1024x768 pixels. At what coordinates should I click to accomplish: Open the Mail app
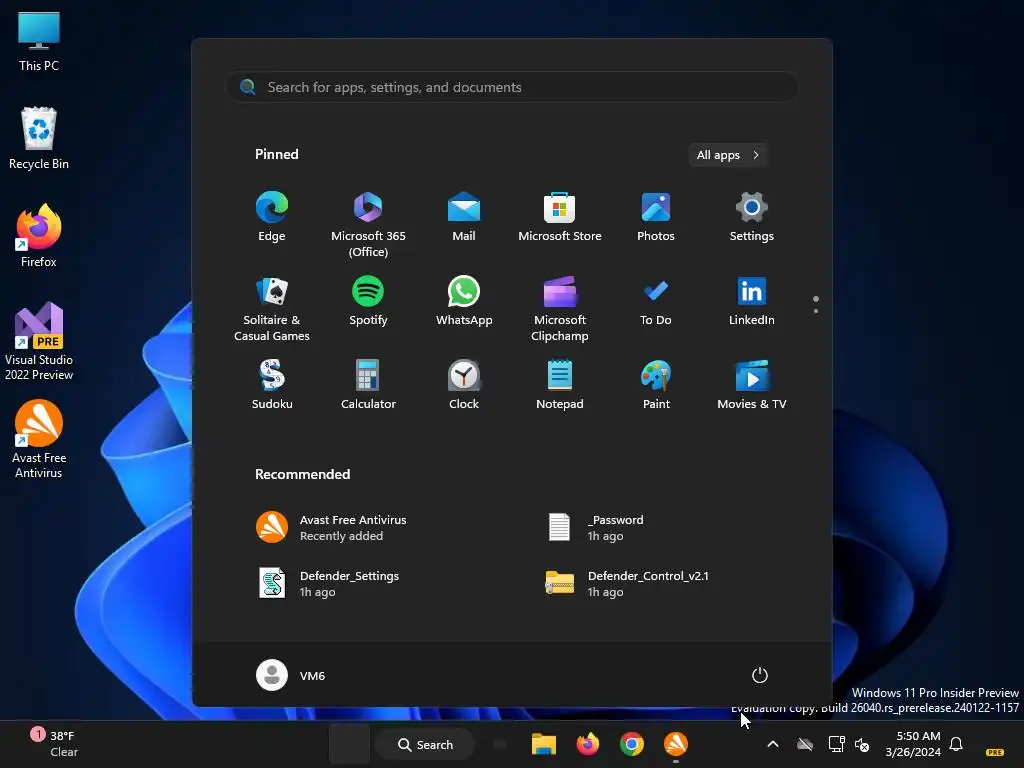[464, 217]
